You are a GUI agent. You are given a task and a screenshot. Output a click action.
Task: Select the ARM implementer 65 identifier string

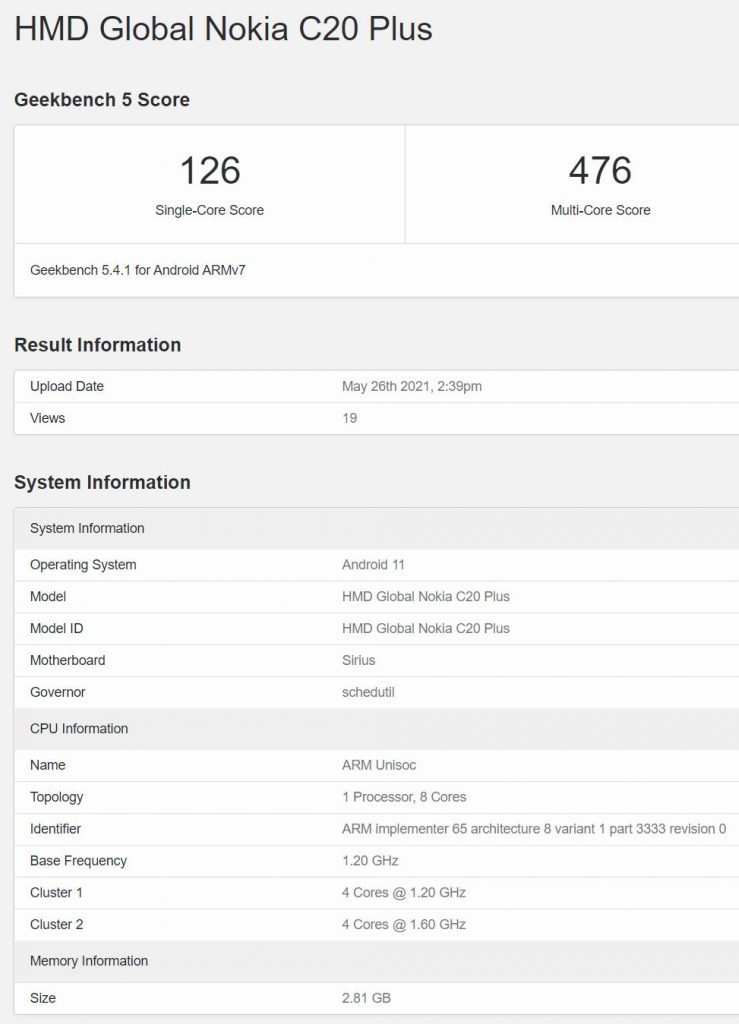click(534, 829)
